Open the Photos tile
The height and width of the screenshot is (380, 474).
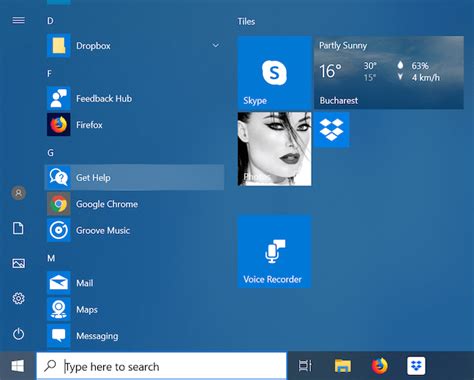point(274,149)
